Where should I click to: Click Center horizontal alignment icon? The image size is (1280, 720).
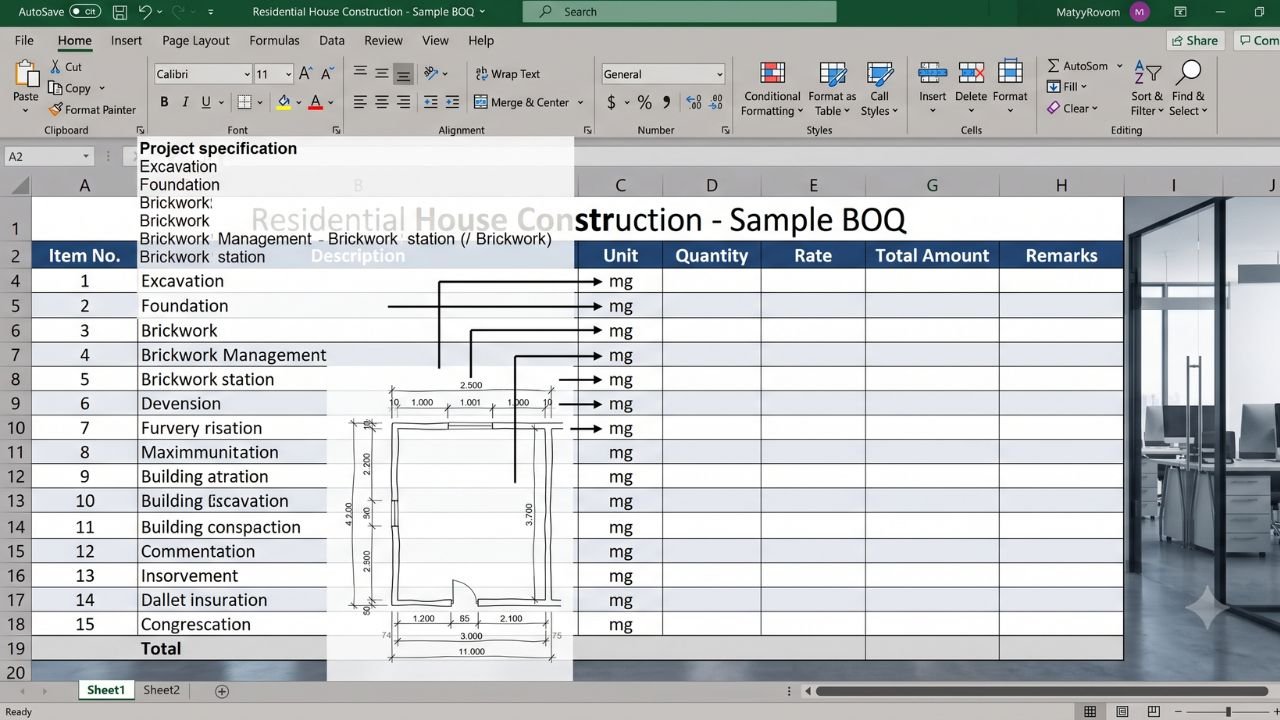(x=382, y=102)
